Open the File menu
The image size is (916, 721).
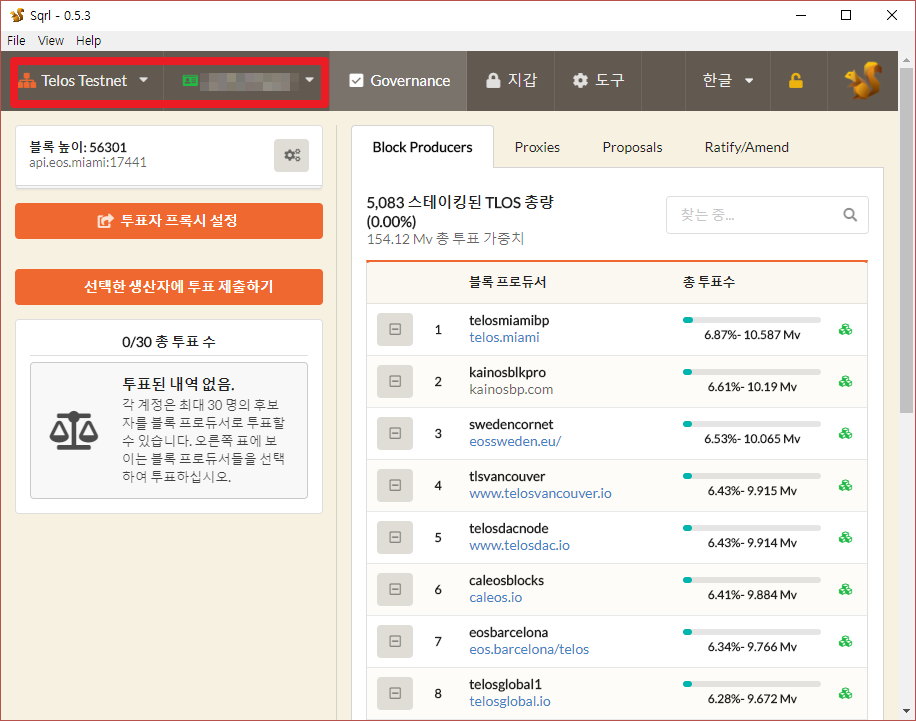[16, 41]
